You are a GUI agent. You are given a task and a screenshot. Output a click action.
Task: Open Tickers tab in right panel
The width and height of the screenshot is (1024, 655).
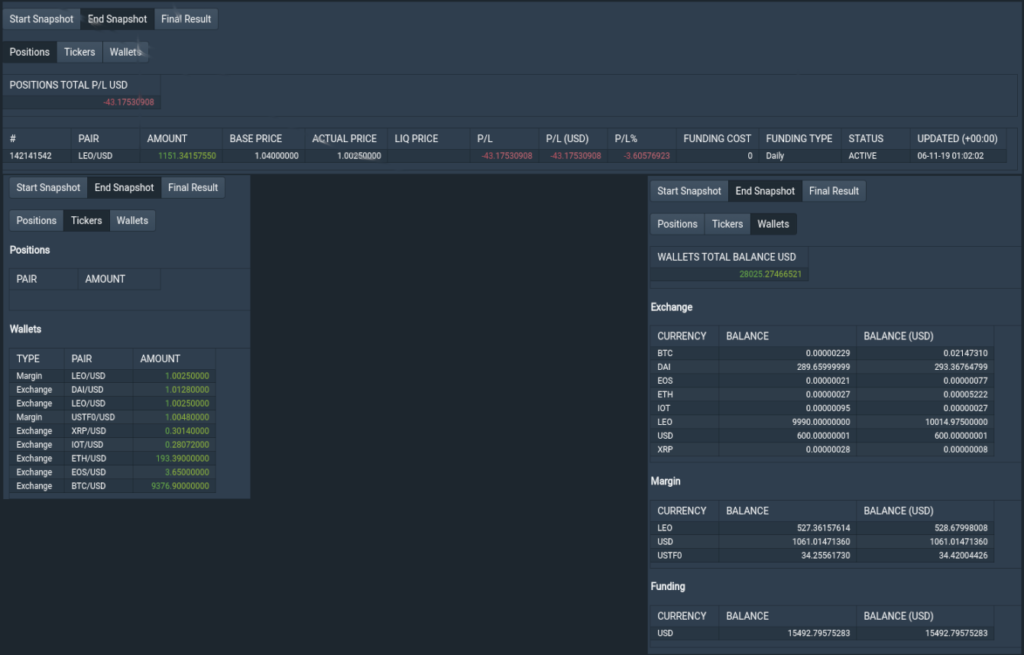[727, 224]
